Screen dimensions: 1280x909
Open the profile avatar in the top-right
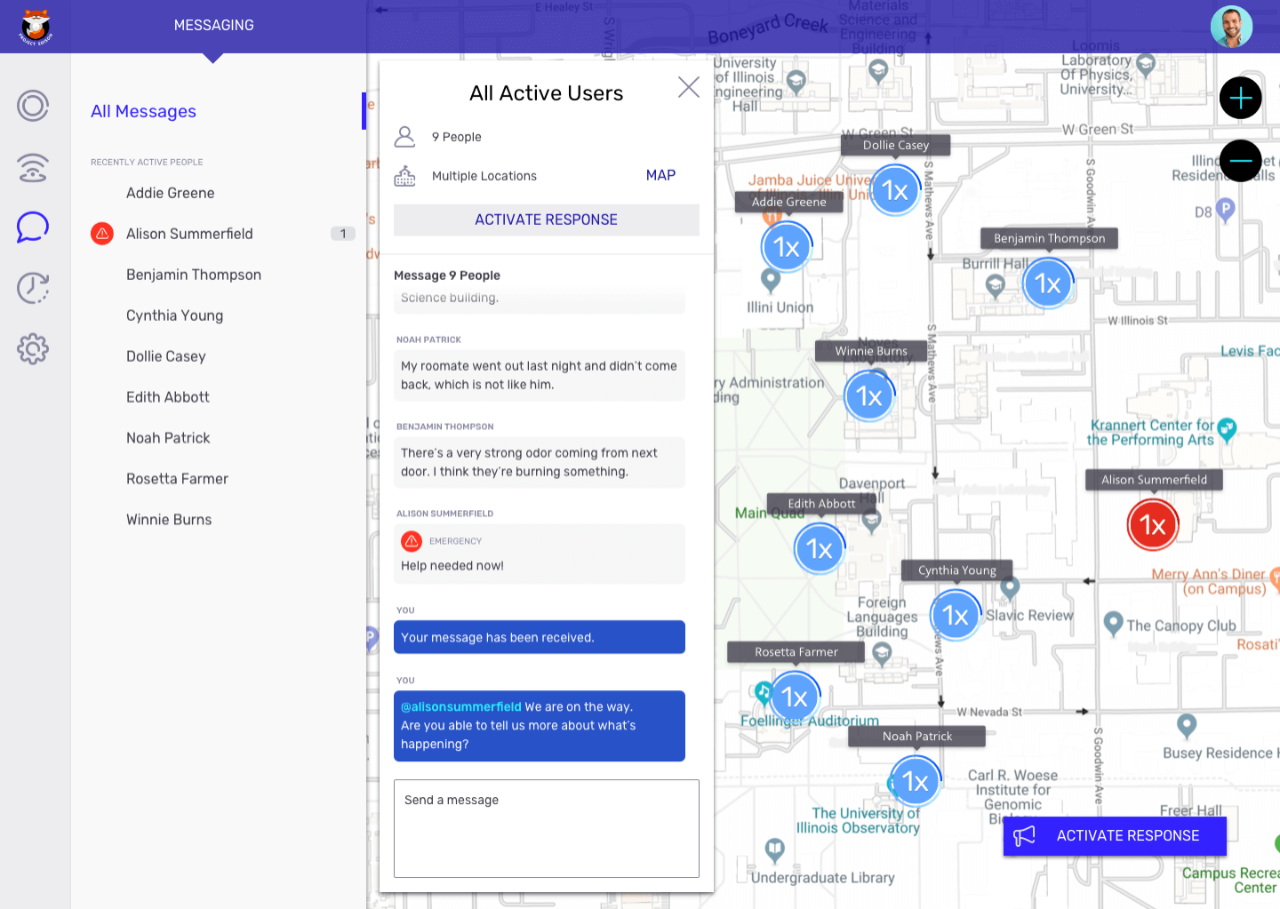pos(1231,25)
